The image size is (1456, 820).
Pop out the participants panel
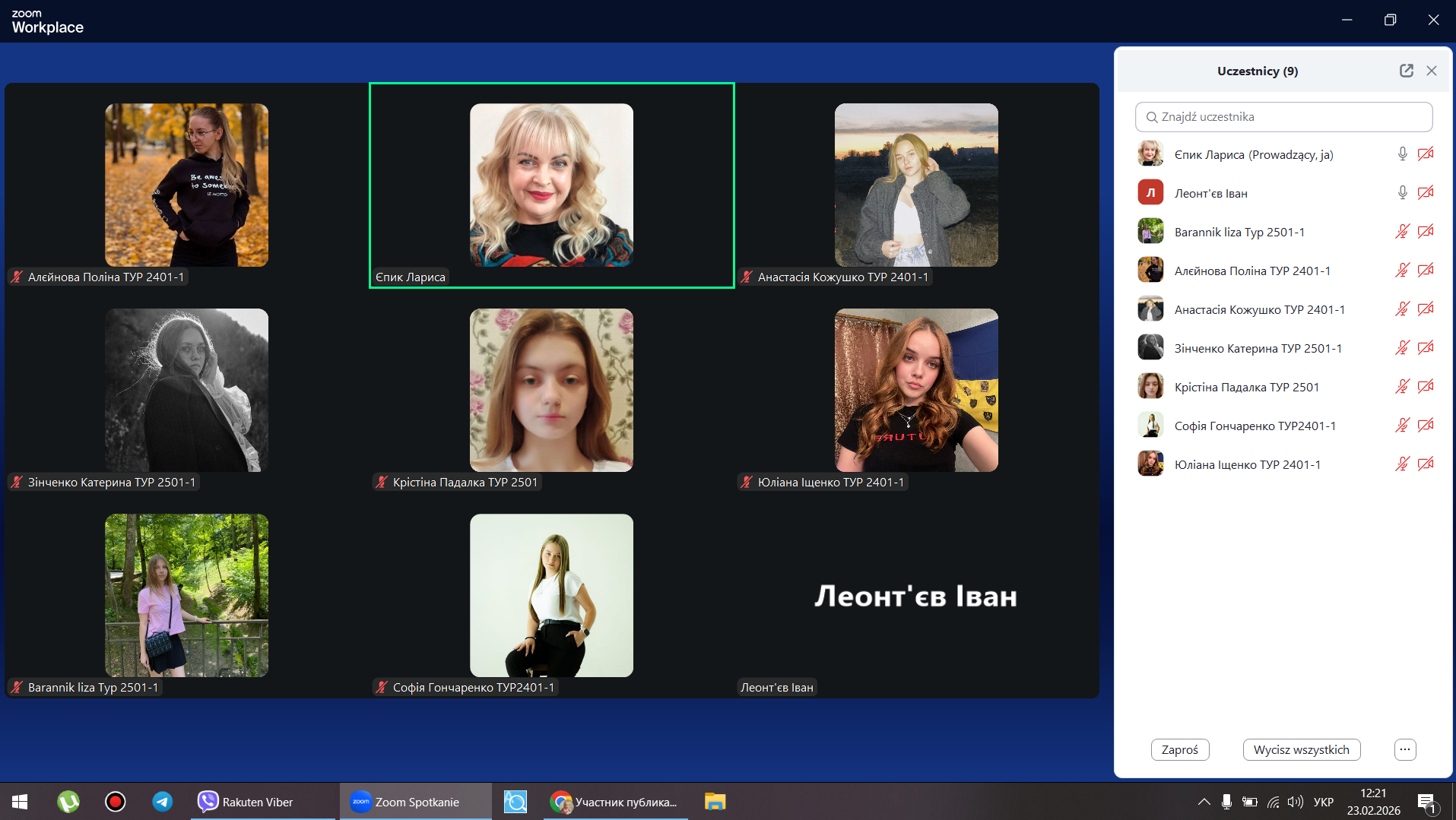coord(1406,71)
